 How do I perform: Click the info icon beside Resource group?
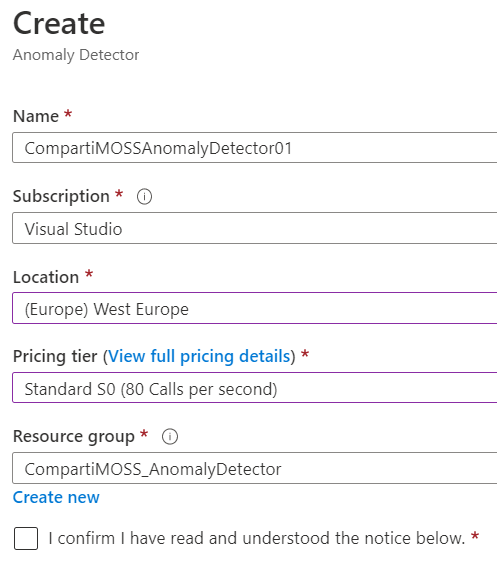(170, 437)
